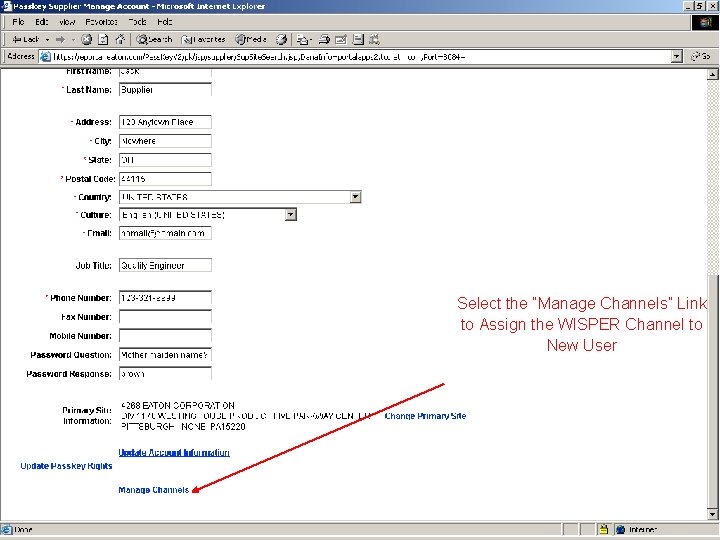
Task: Open the File menu
Action: pyautogui.click(x=18, y=22)
